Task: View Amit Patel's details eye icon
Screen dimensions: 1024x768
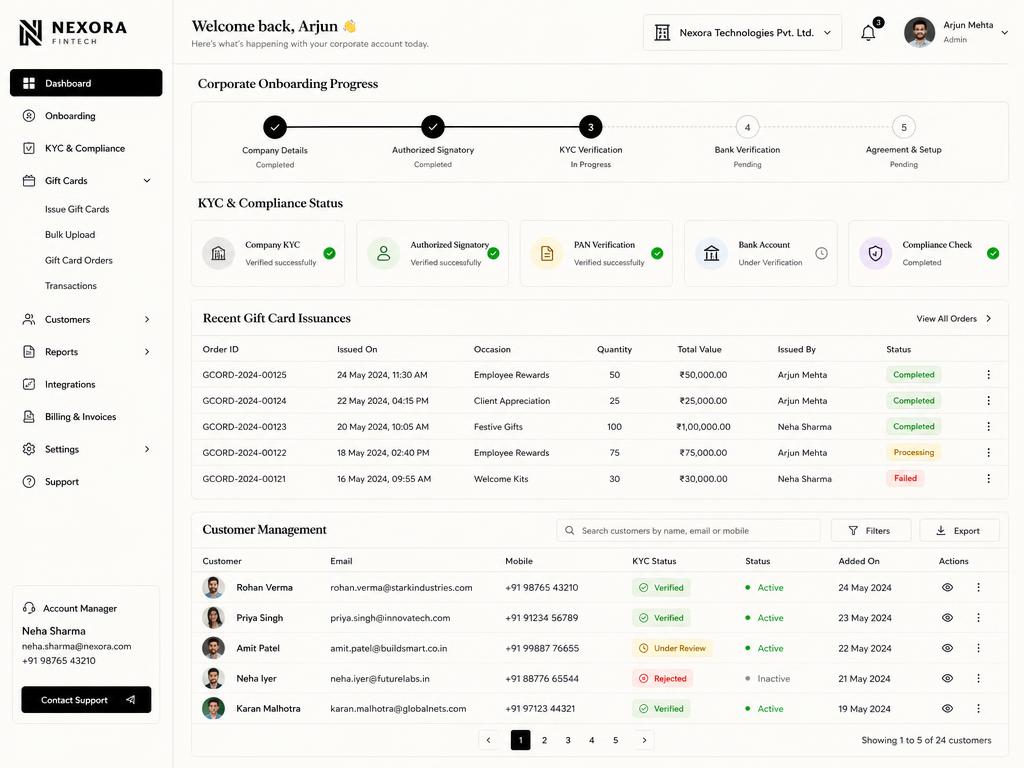Action: (x=948, y=648)
